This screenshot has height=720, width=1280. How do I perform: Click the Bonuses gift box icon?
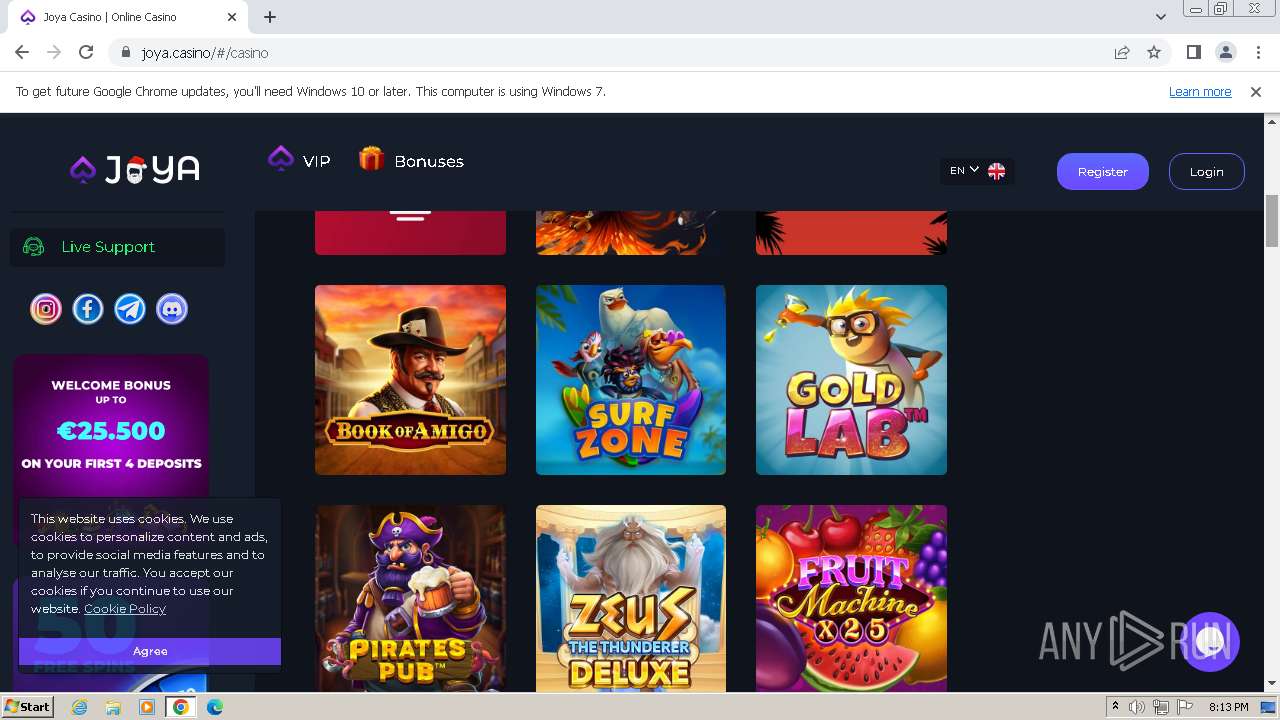point(371,159)
